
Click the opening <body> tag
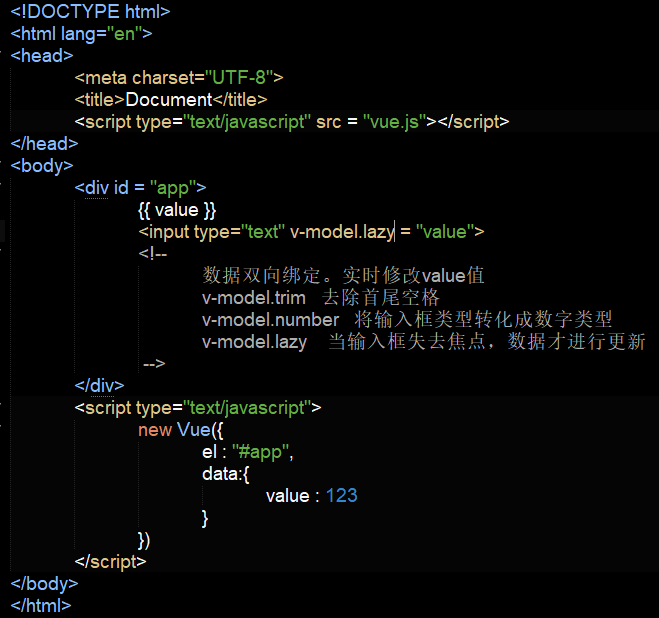pos(42,166)
